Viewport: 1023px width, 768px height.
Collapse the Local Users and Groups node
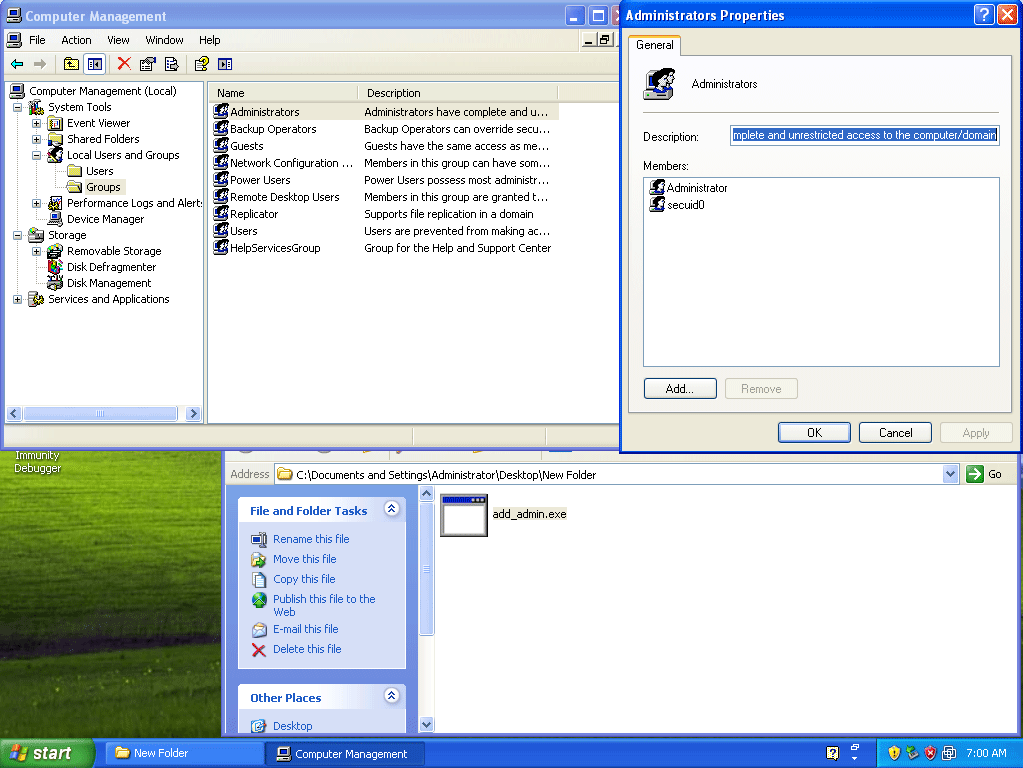[37, 155]
